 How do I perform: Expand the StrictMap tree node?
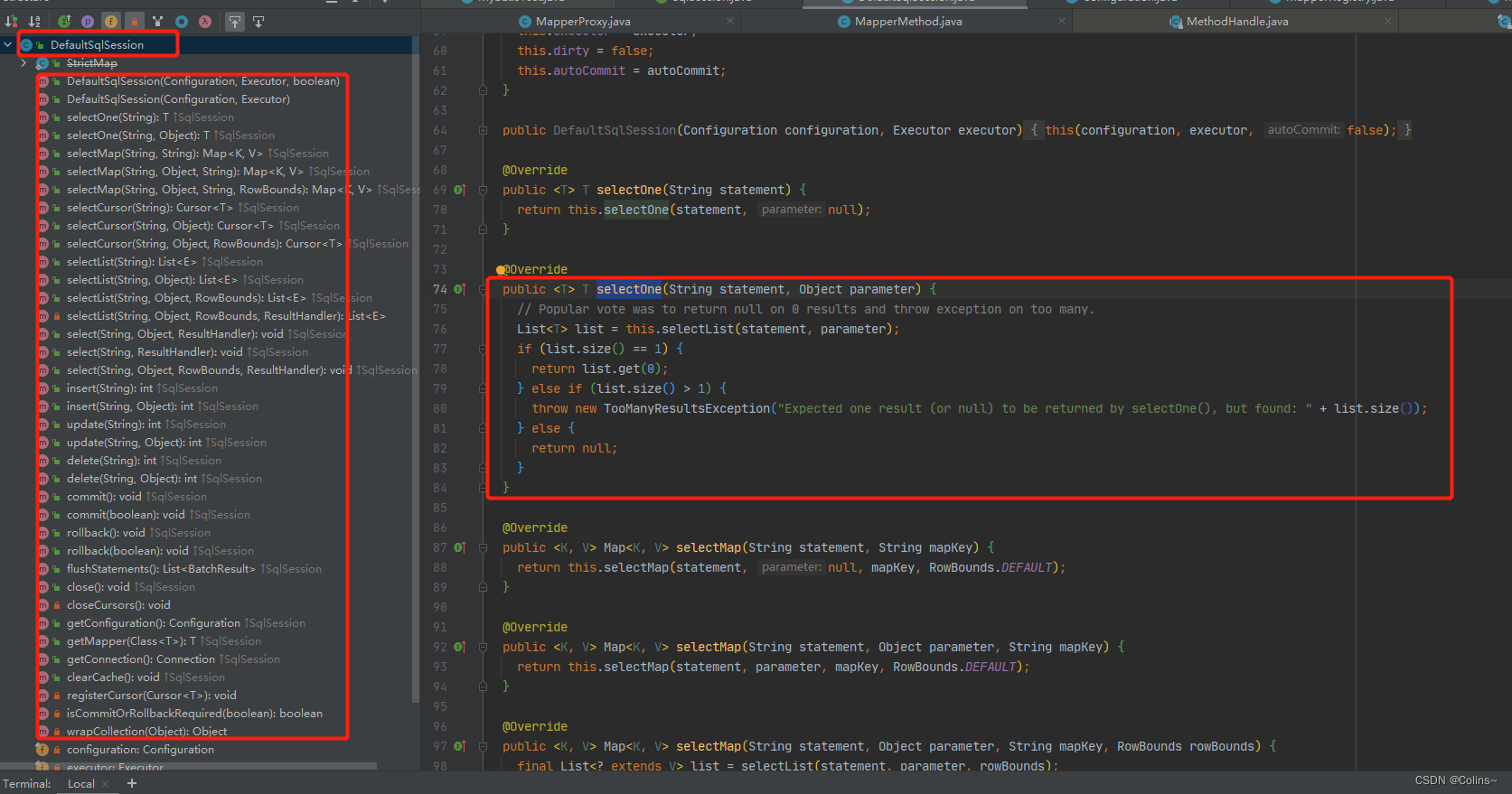point(23,63)
